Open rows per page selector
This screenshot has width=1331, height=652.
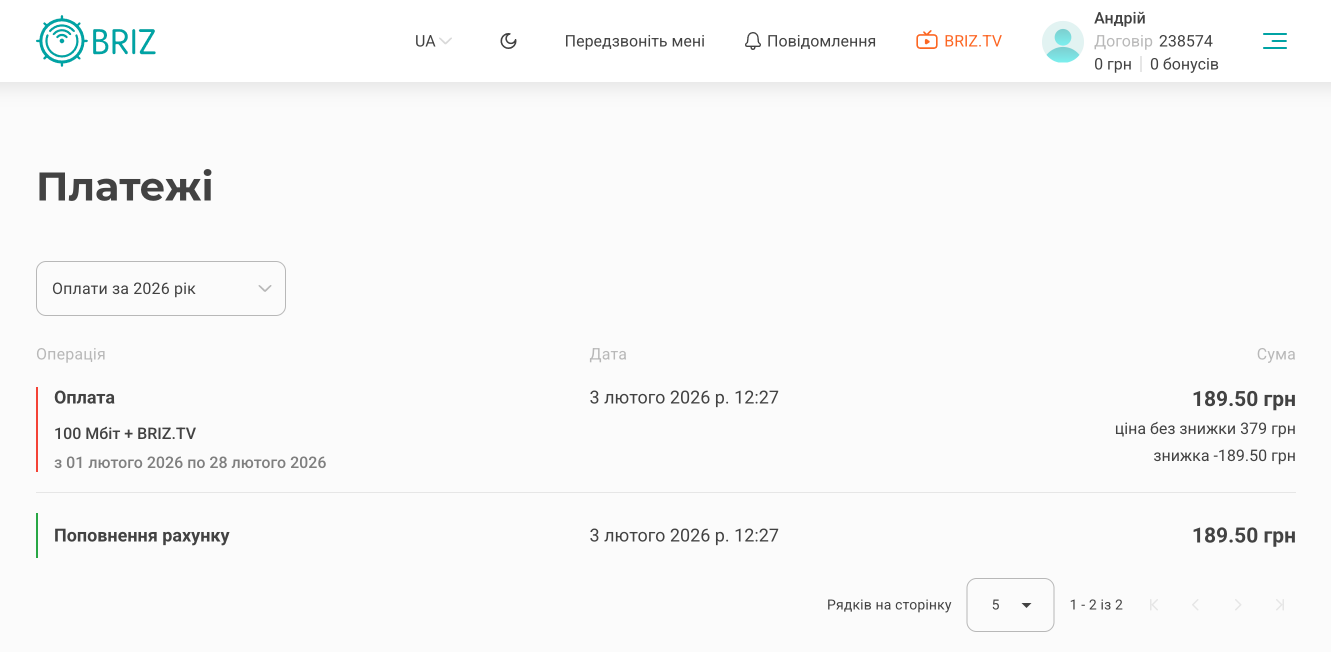pos(1010,605)
